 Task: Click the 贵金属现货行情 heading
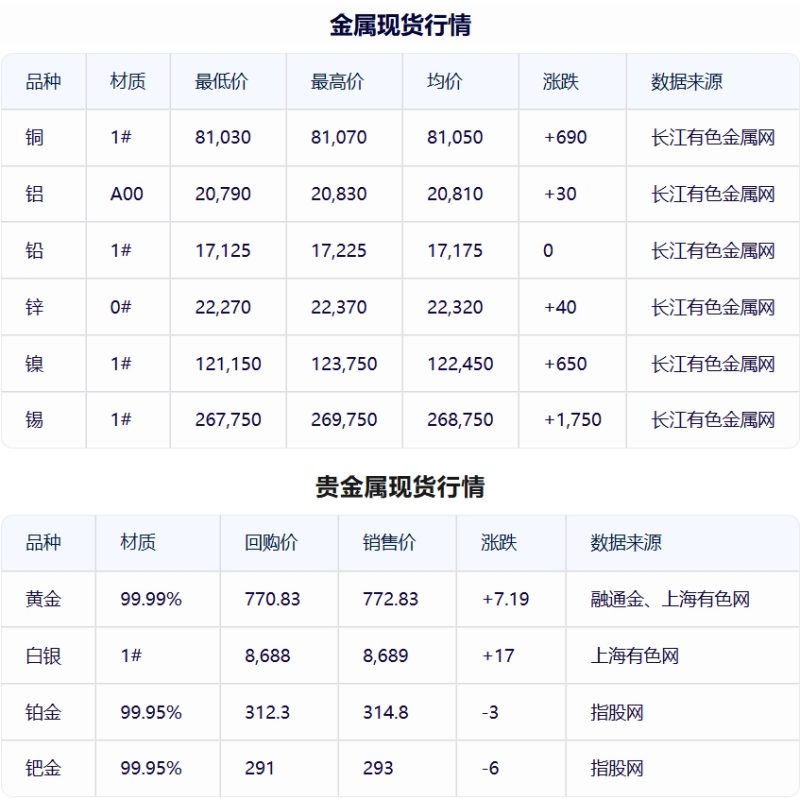400,486
